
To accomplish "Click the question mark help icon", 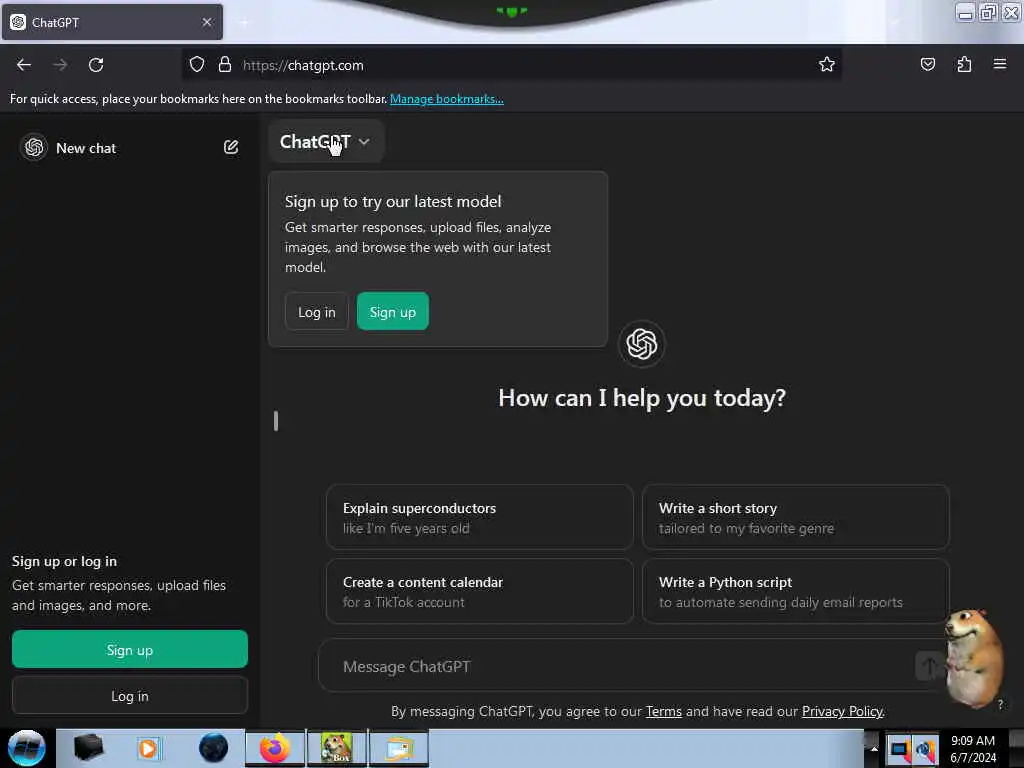I will [1000, 704].
